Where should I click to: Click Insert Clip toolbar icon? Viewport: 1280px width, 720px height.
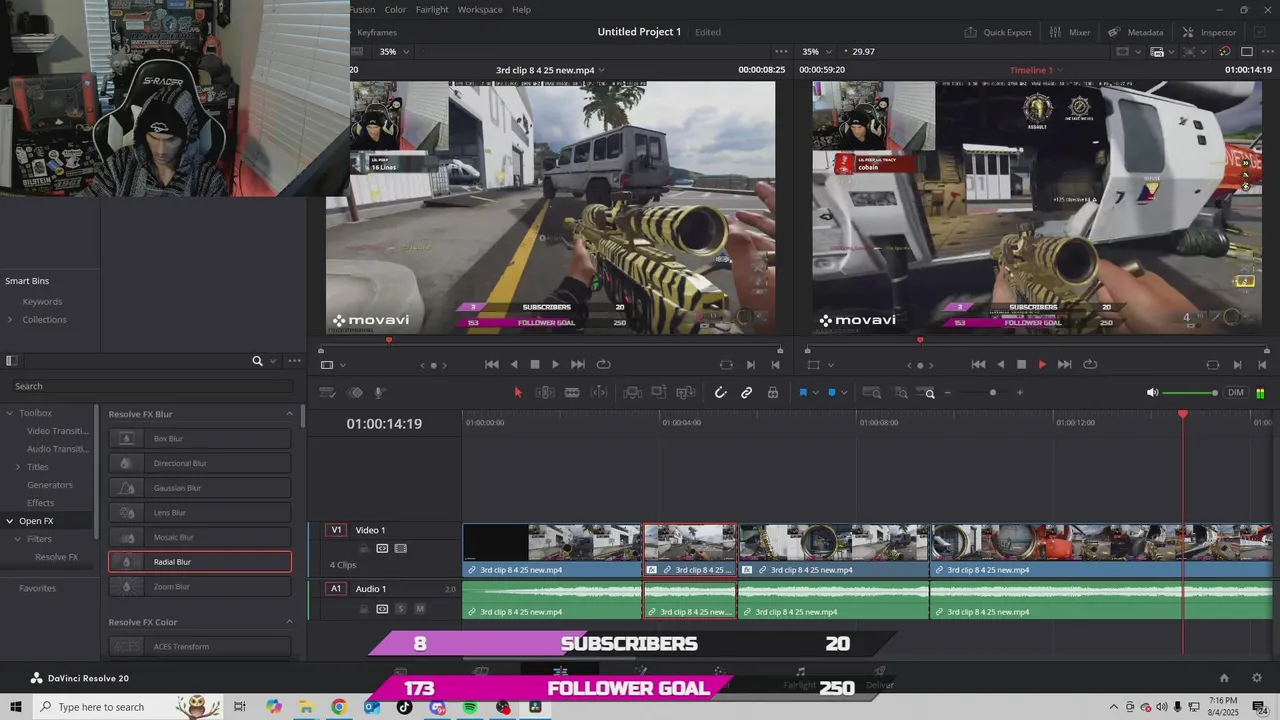point(632,393)
